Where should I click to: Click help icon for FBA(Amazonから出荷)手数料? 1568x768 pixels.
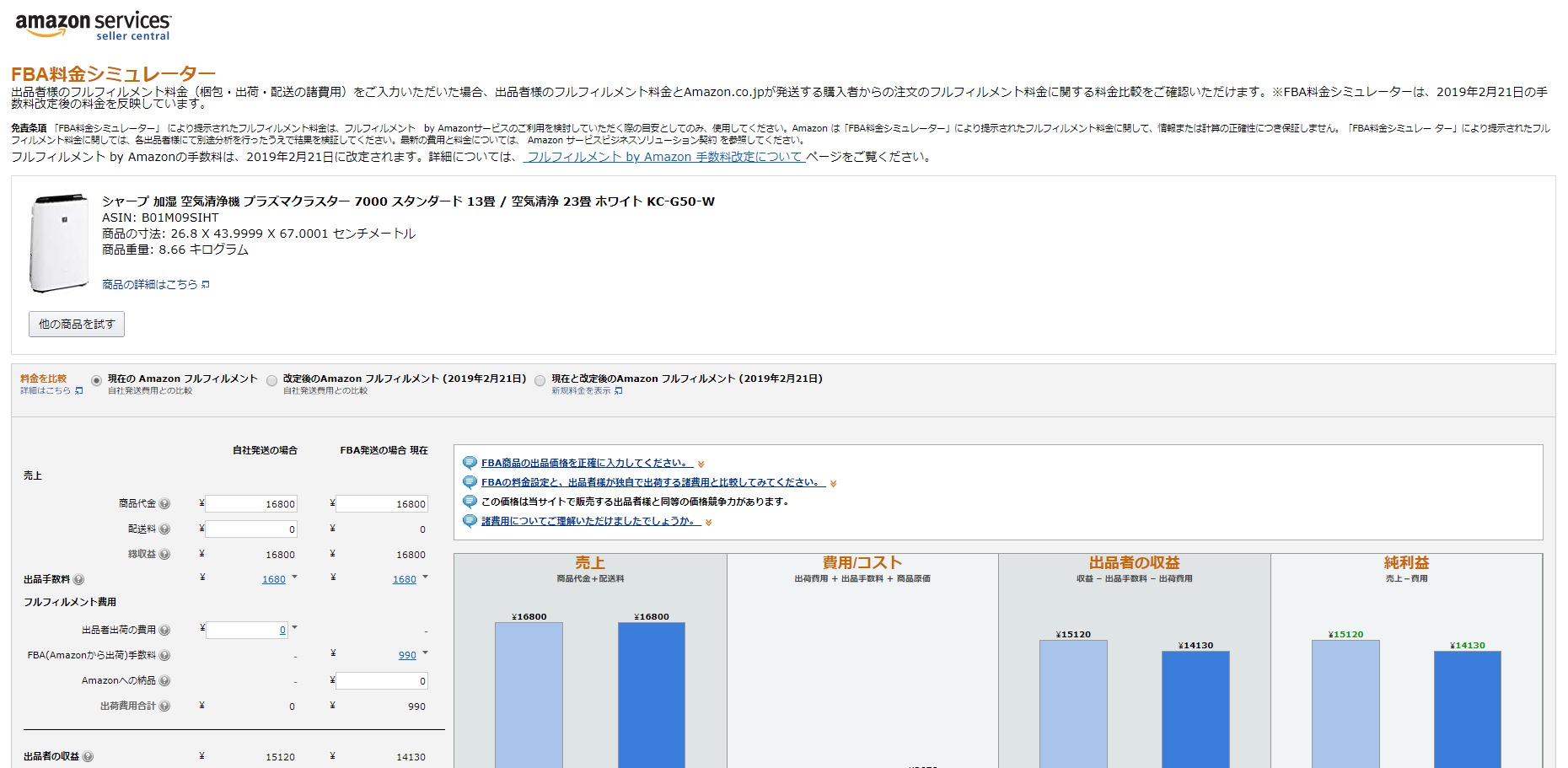click(x=164, y=656)
